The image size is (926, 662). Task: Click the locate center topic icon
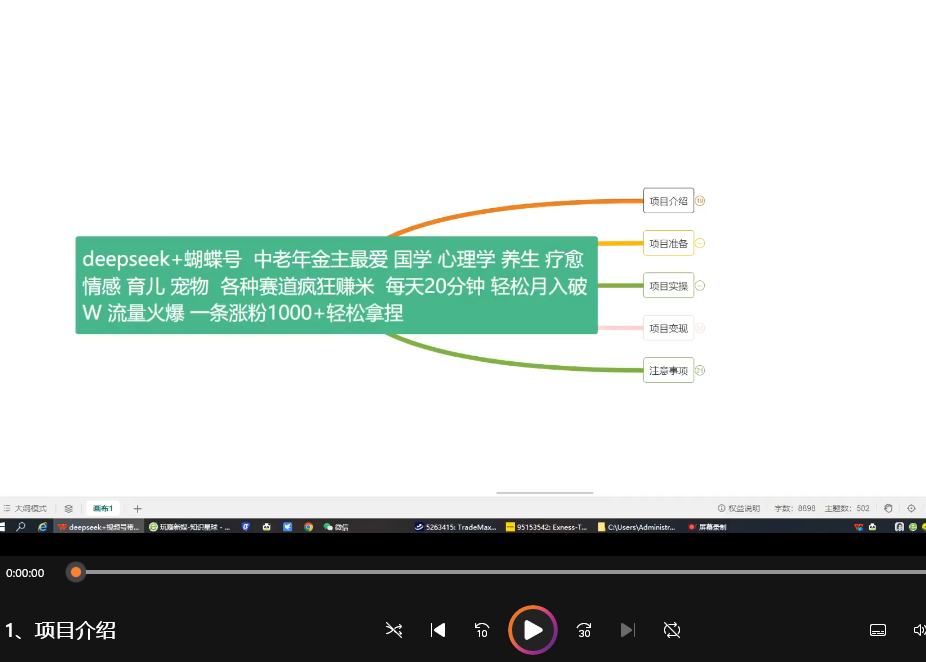pos(911,508)
